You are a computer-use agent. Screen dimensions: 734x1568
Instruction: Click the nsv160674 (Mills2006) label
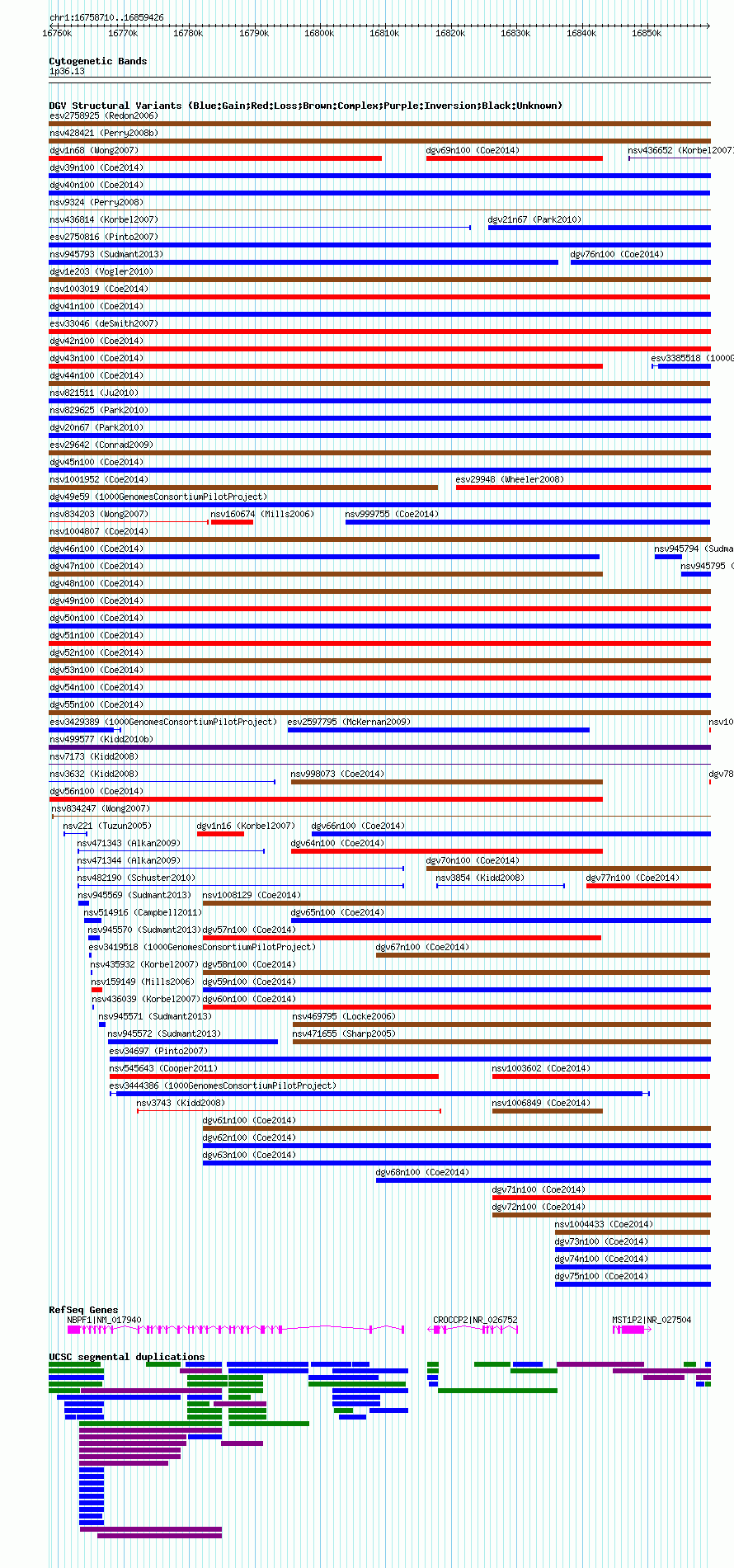coord(262,514)
